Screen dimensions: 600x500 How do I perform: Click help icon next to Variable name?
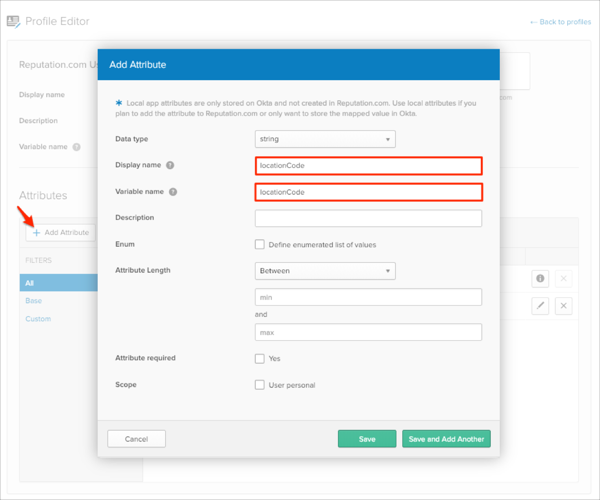[173, 191]
